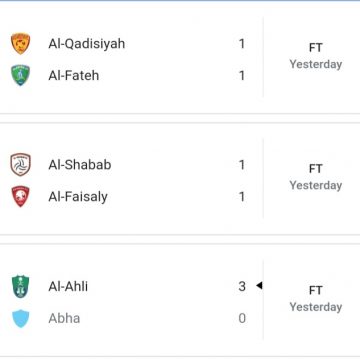Click FT status of Al-Ahli match

pyautogui.click(x=316, y=291)
